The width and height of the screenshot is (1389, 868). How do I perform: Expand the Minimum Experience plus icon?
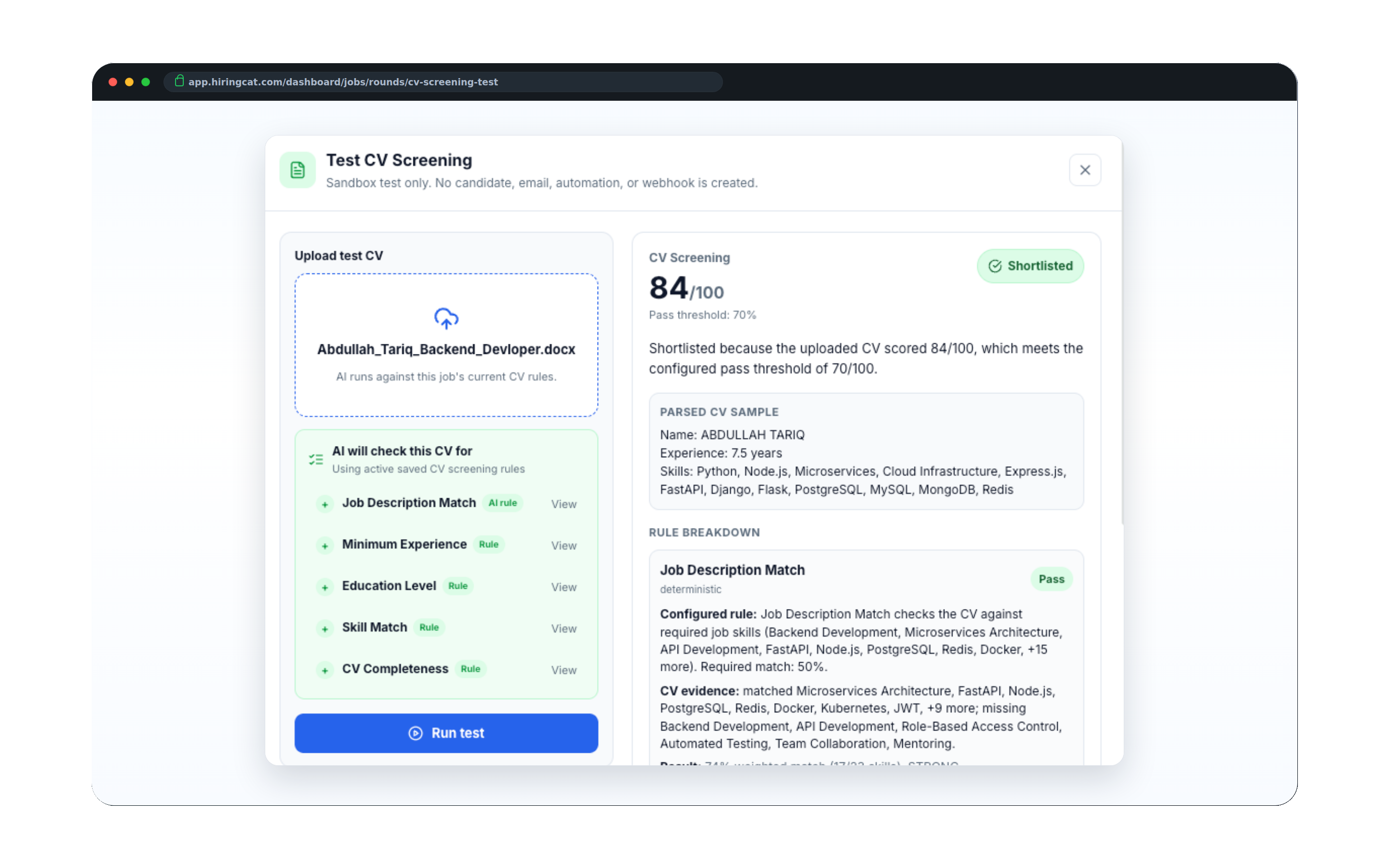(325, 545)
